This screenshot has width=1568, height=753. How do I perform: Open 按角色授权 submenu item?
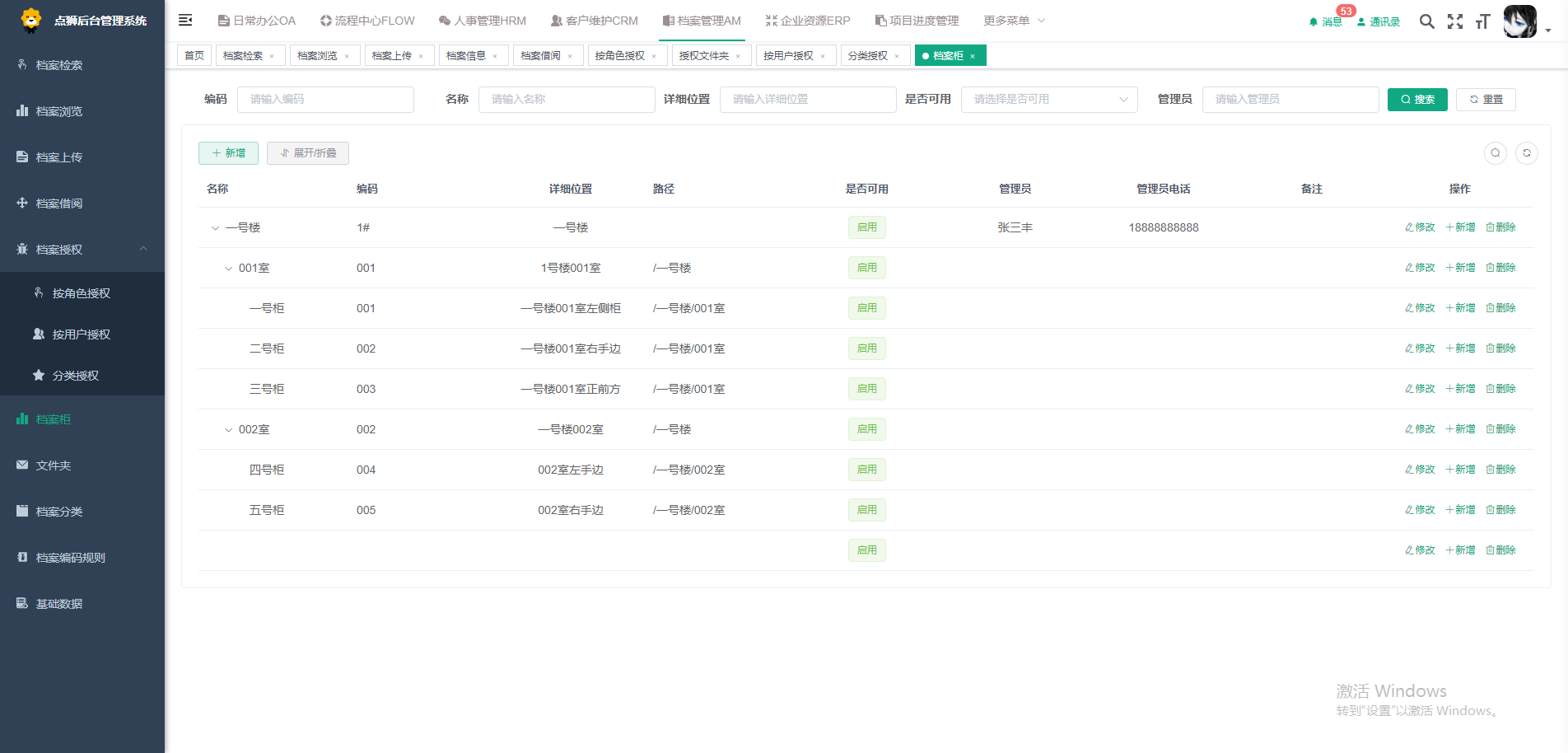(82, 293)
